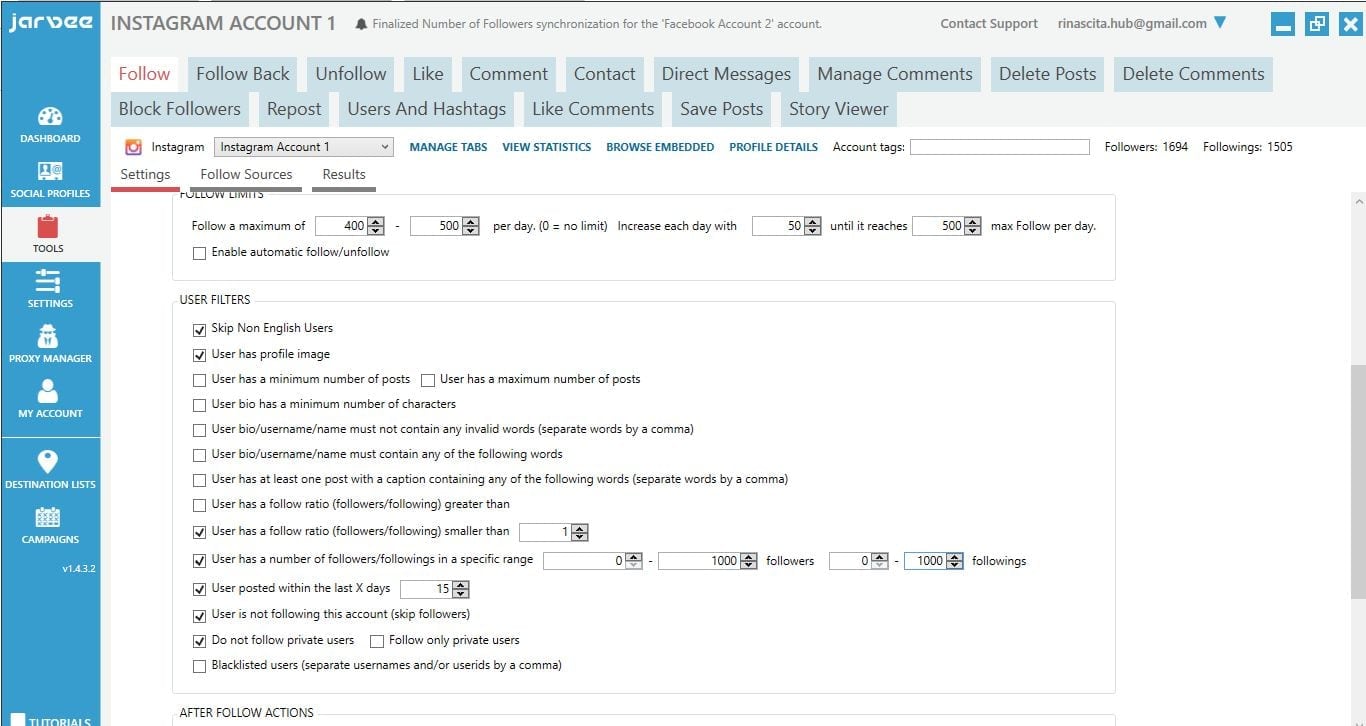Click minimum followers range field
Screen dimensions: 1366x726
tap(593, 561)
